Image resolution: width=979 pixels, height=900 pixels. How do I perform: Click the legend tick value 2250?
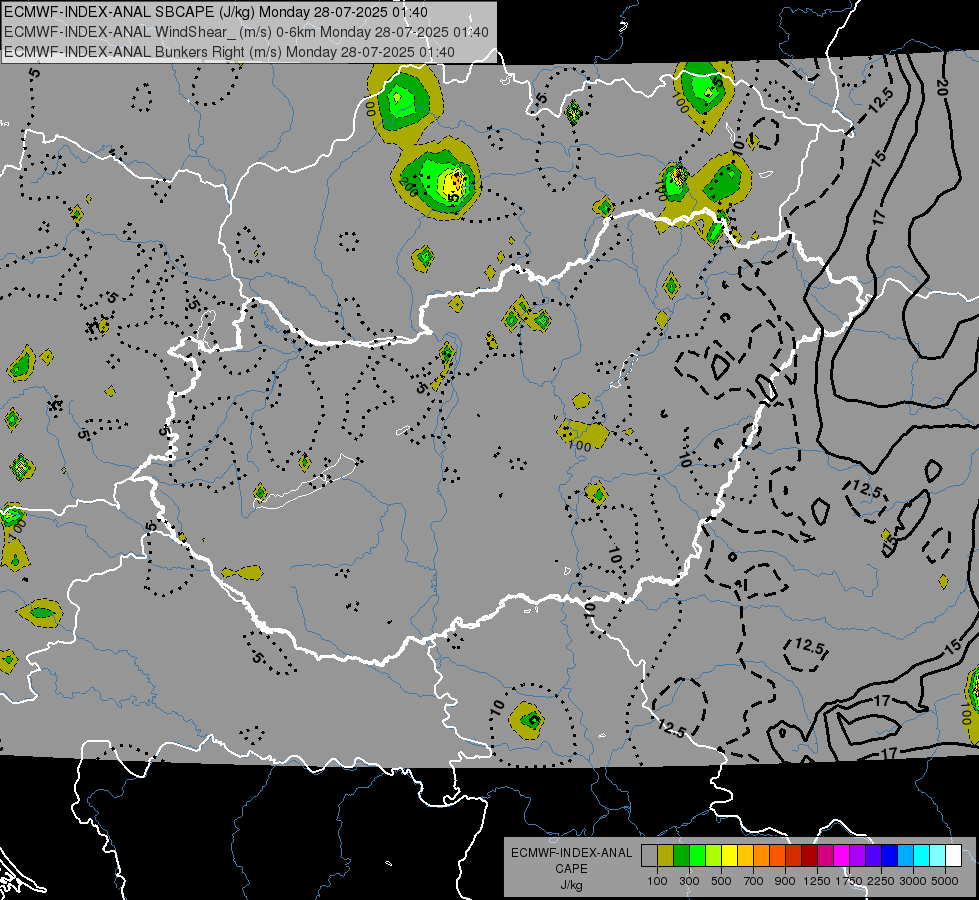click(881, 881)
